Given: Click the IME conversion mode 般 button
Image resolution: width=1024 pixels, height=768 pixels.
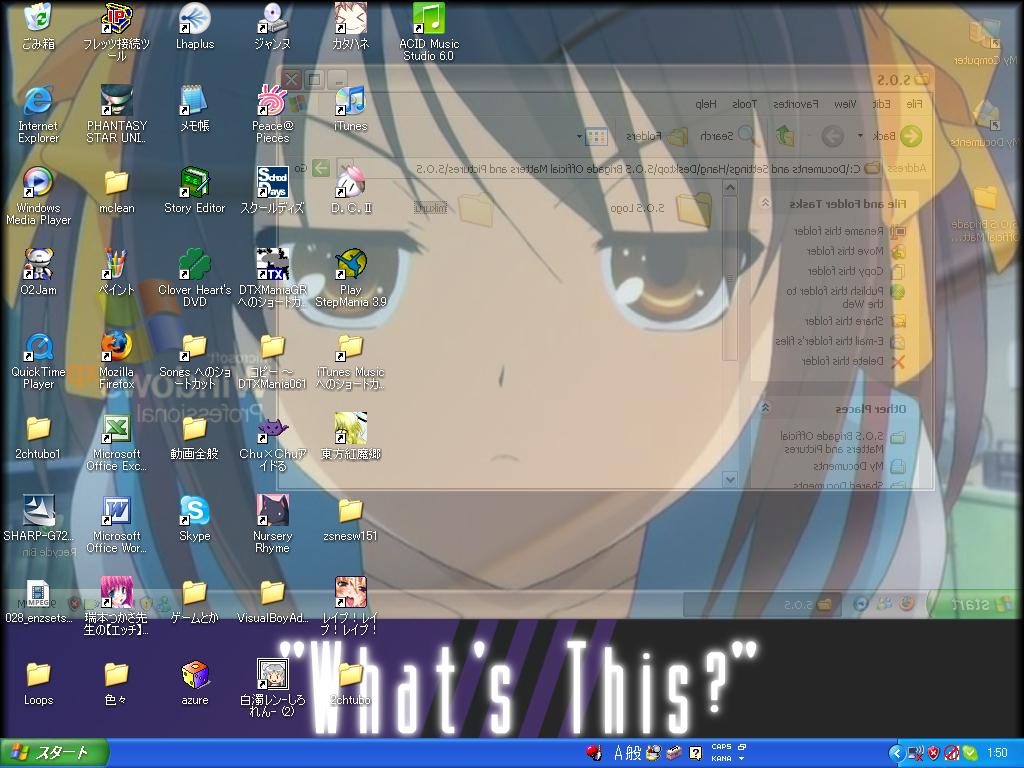Looking at the screenshot, I should pos(634,753).
